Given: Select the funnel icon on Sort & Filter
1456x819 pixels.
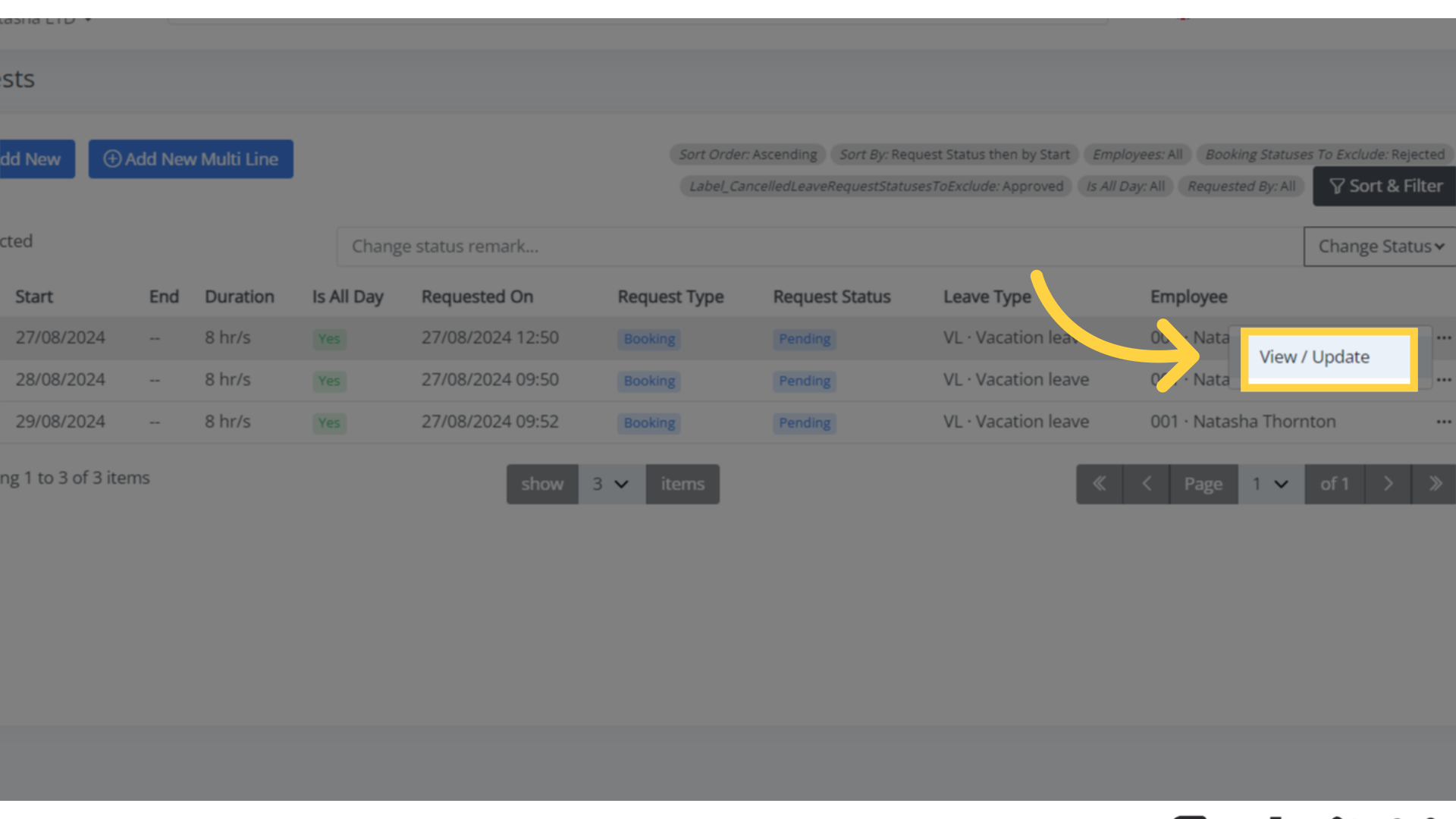Looking at the screenshot, I should (1338, 186).
